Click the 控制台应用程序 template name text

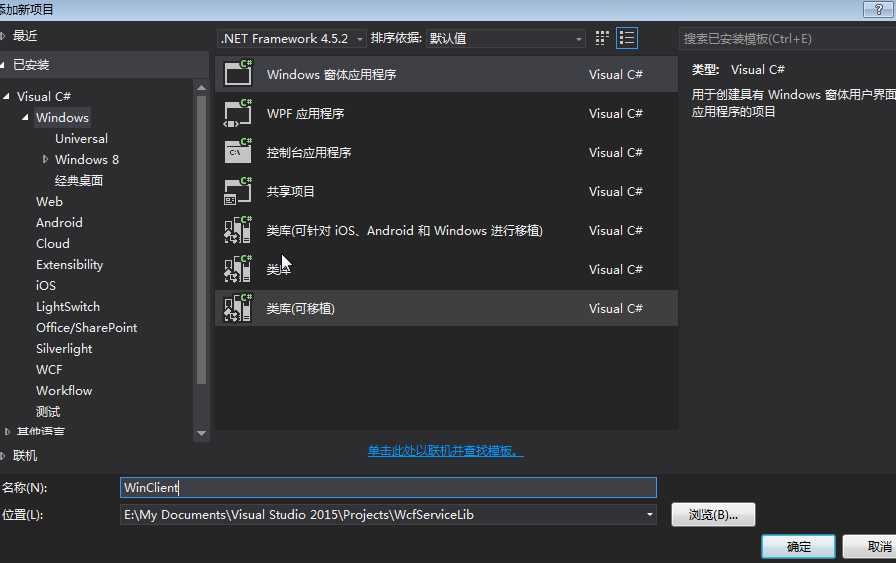coord(309,153)
